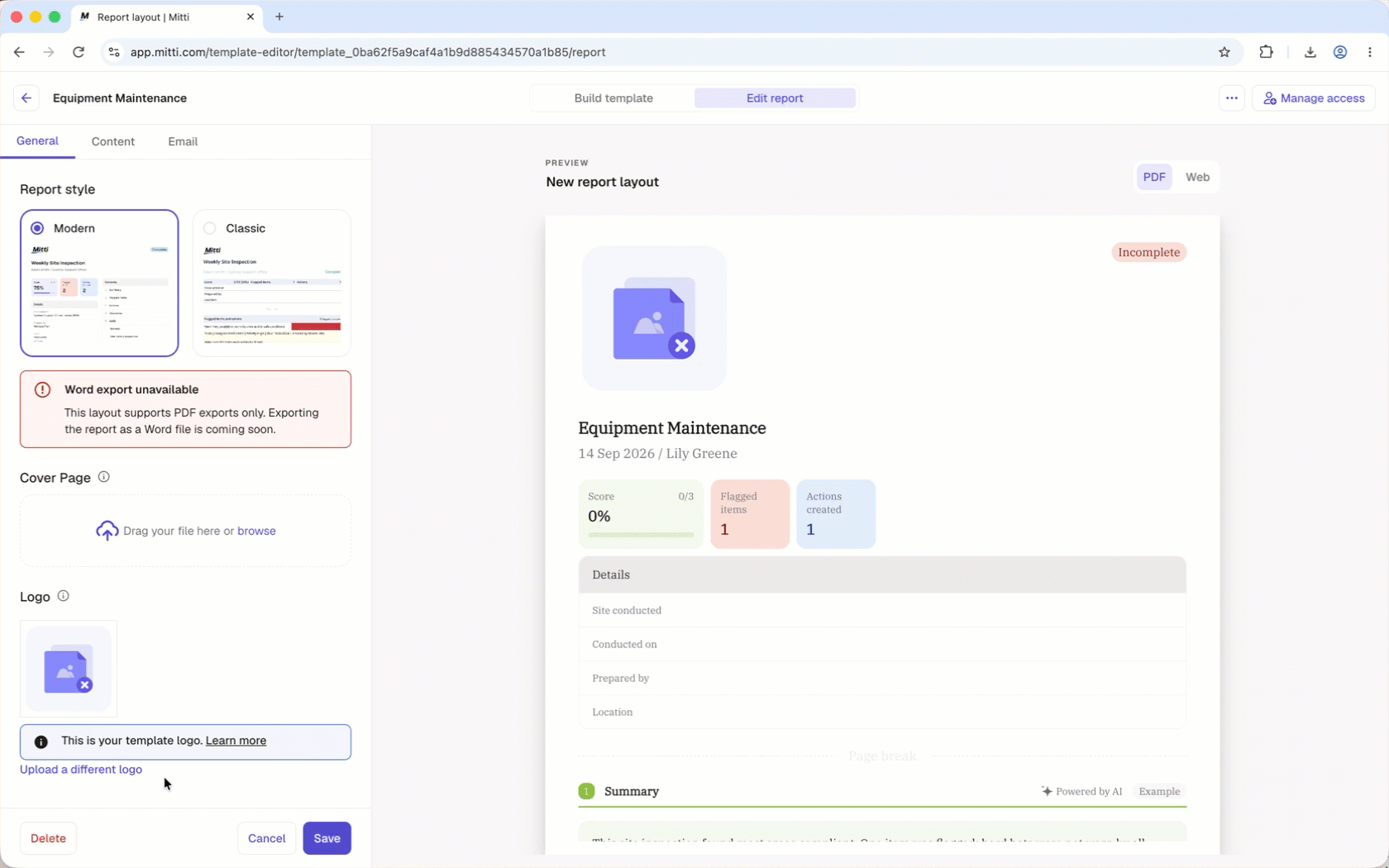Click the info icon in template logo notice
This screenshot has height=868, width=1389.
[x=41, y=742]
